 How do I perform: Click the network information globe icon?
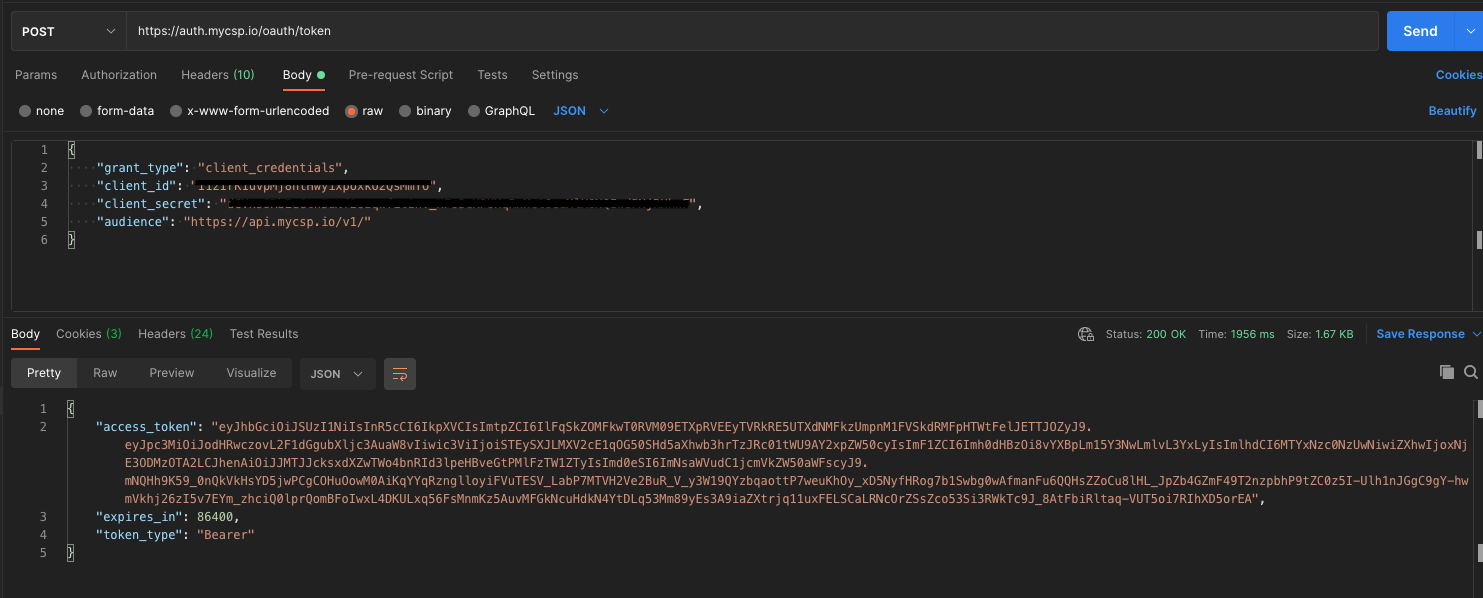tap(1086, 334)
